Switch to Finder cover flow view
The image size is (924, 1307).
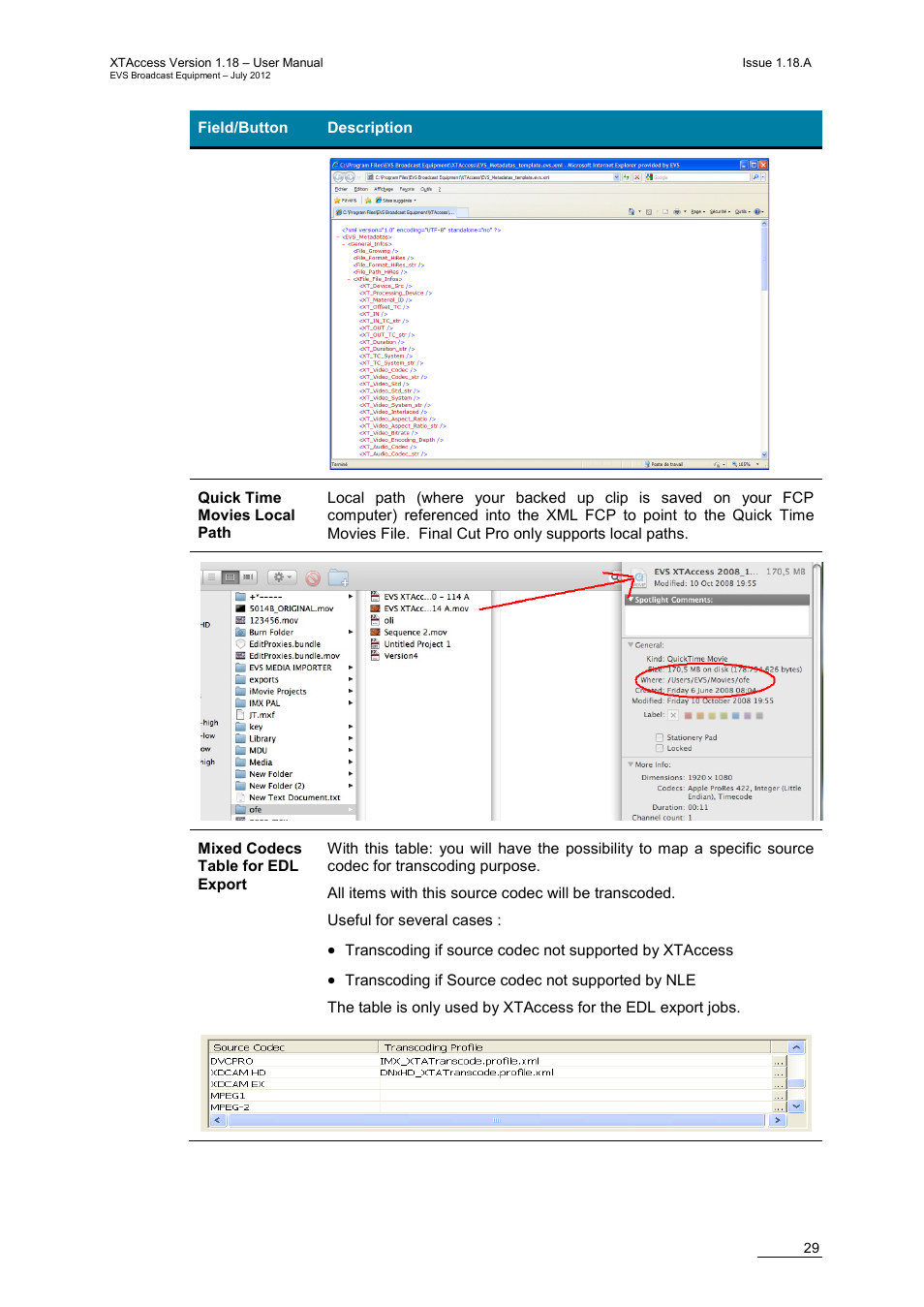(x=248, y=577)
